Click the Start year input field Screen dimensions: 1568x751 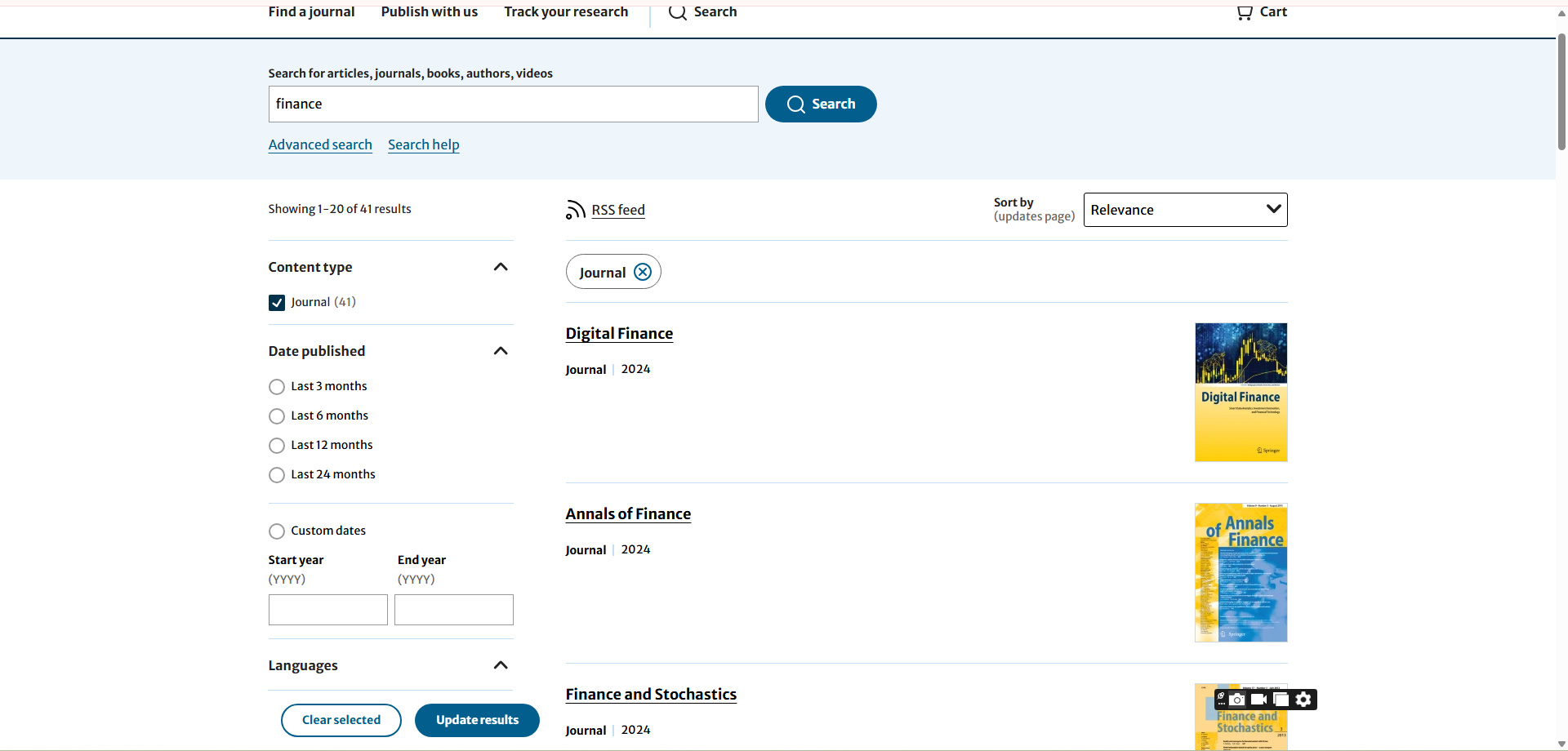coord(327,610)
